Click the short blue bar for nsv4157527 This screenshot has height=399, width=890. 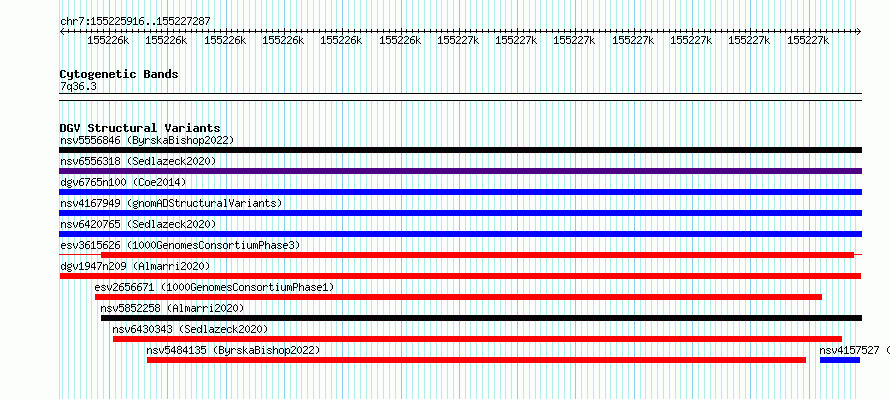[840, 360]
